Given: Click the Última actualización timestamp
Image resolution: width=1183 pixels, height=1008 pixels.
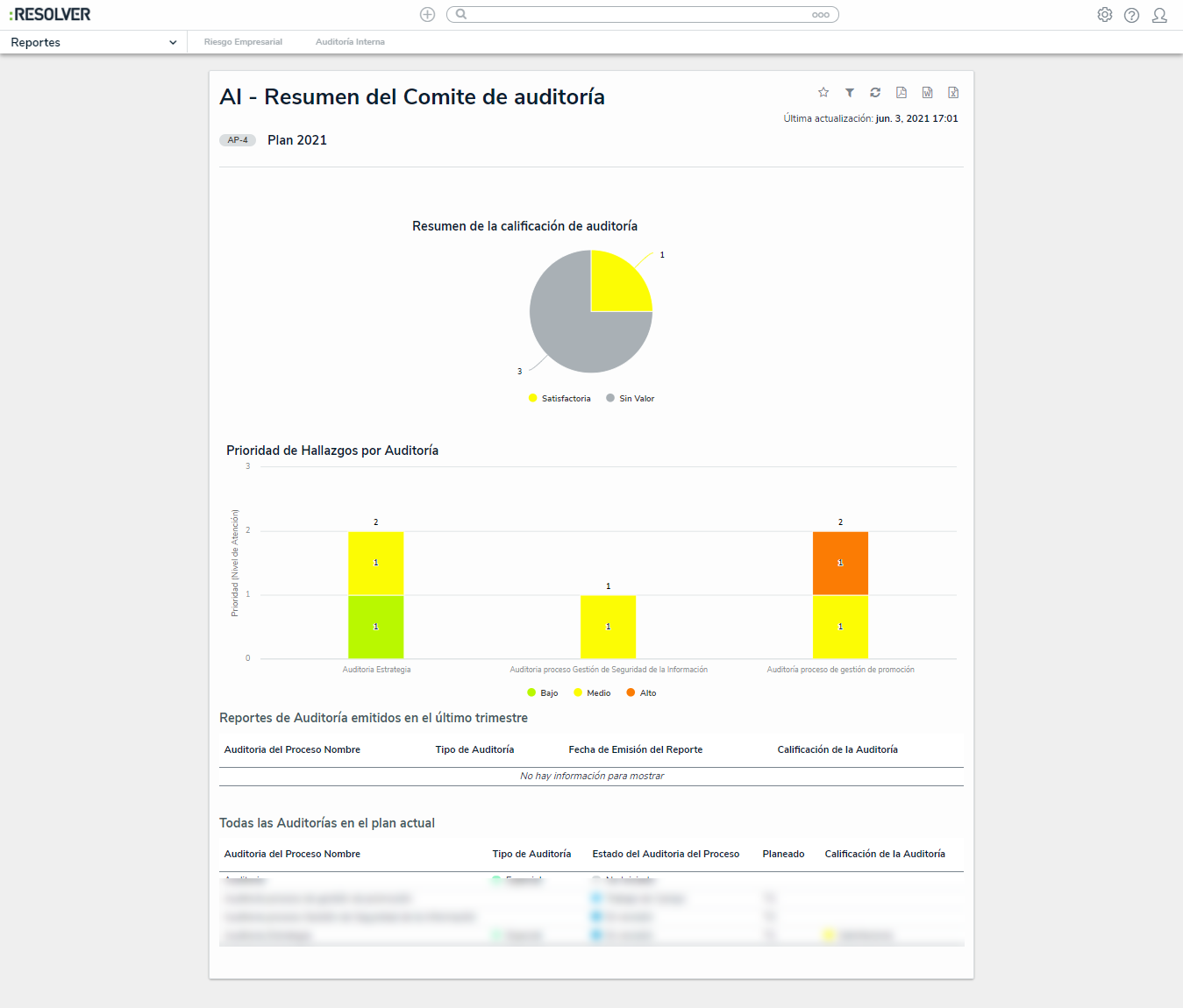Looking at the screenshot, I should tap(871, 118).
